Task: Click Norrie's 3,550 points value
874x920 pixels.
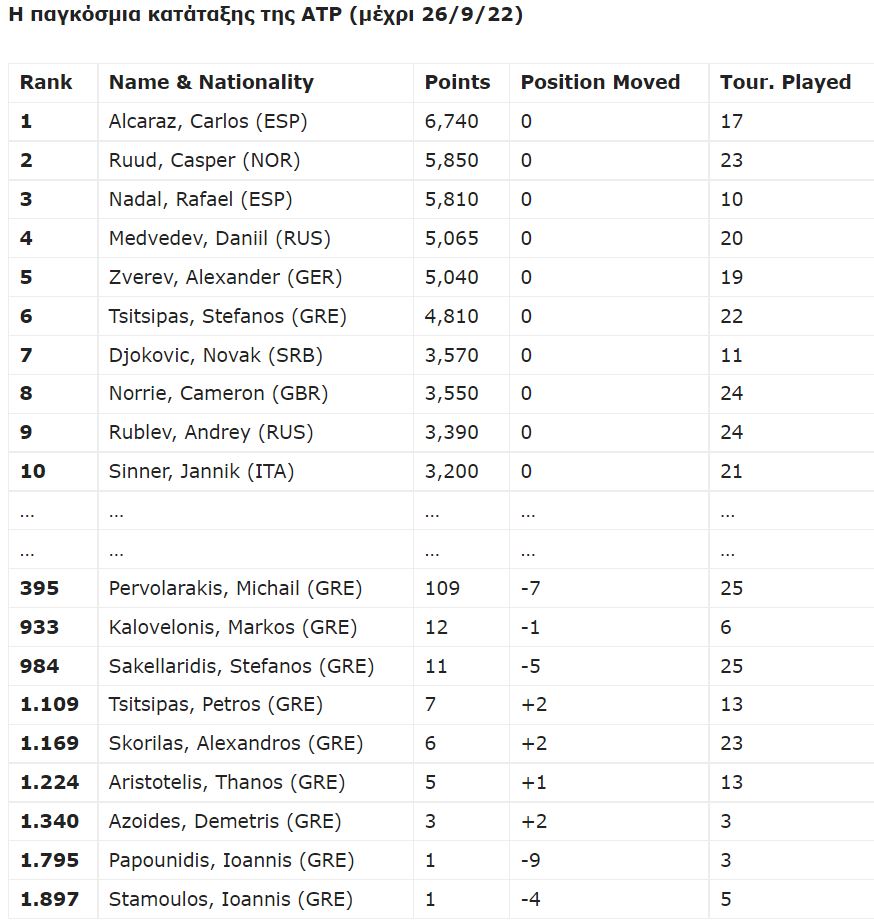Action: point(451,393)
